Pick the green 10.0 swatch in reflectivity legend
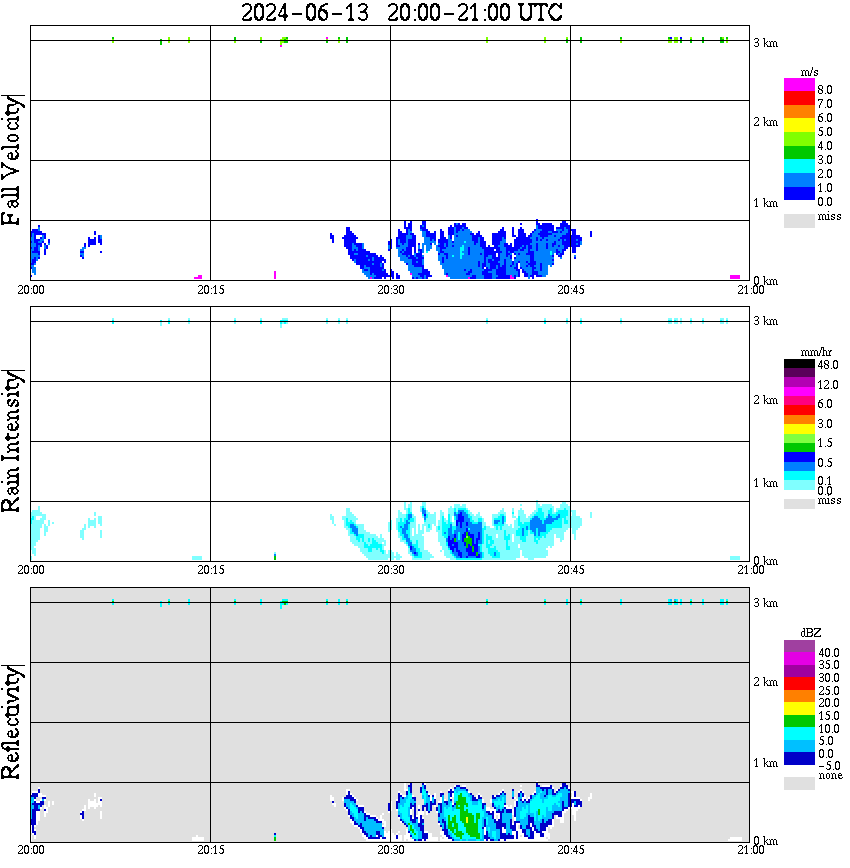Screen dimensions: 850x868 pos(799,721)
